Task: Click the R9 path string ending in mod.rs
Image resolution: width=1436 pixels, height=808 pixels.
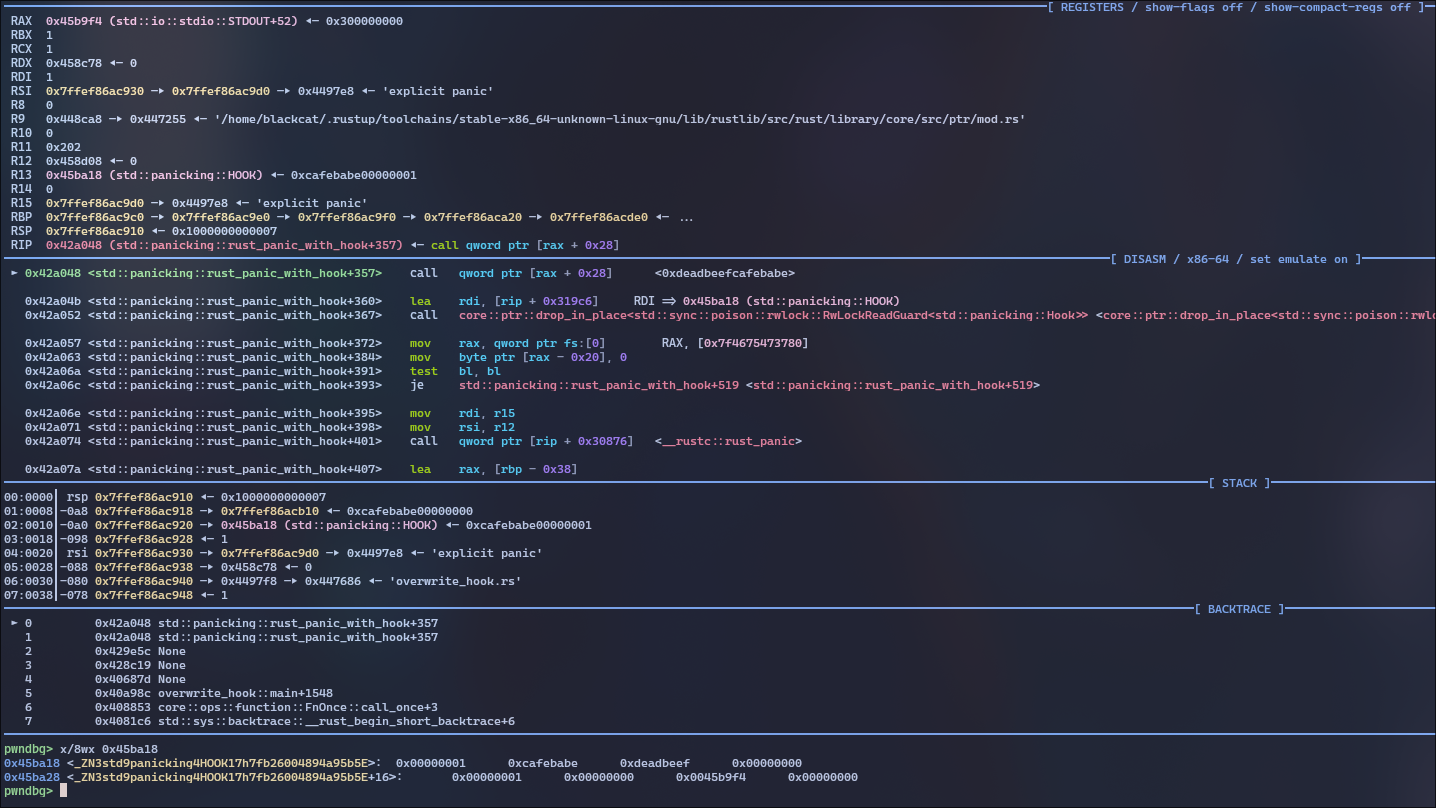Action: tap(619, 119)
